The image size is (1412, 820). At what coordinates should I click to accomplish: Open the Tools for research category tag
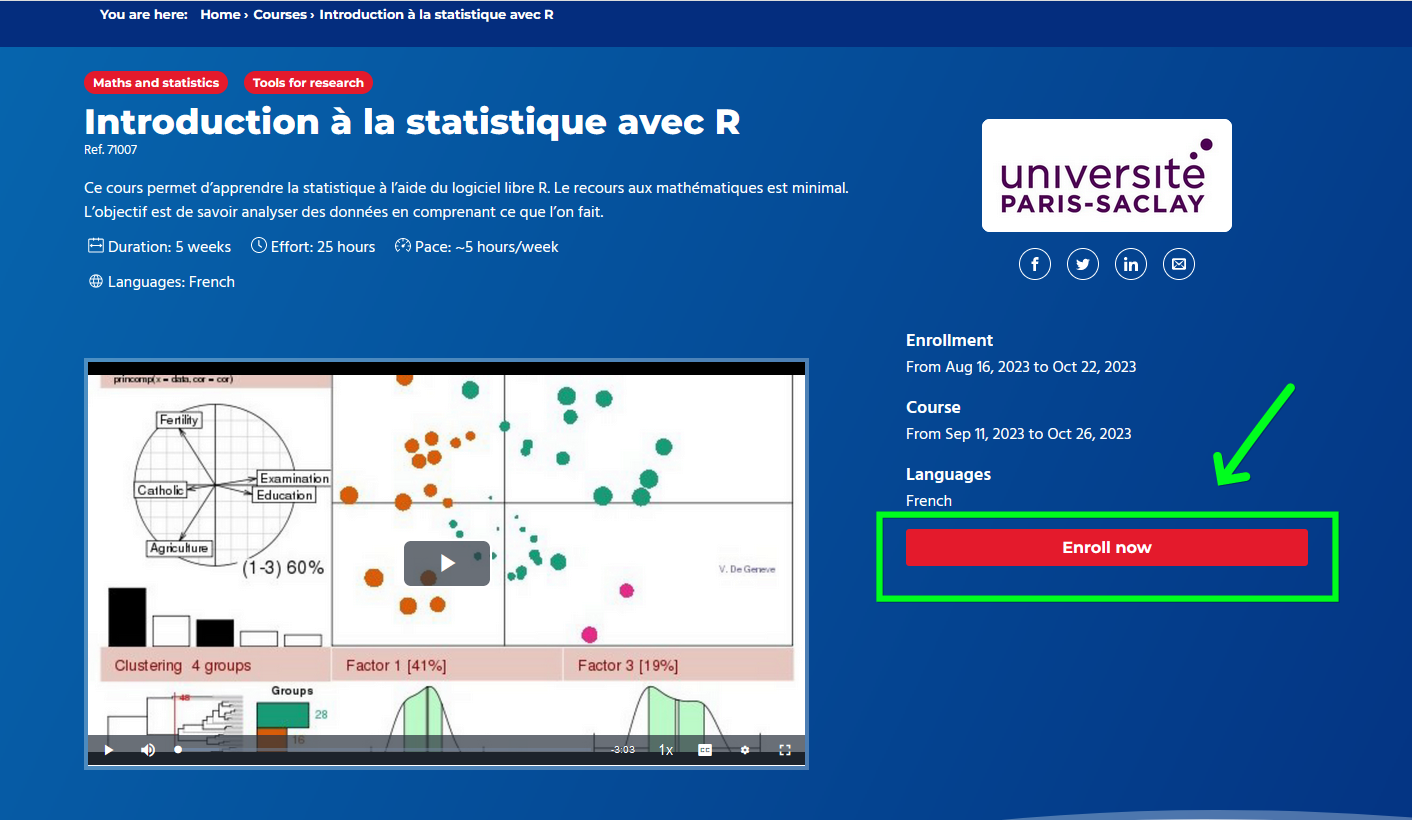308,83
